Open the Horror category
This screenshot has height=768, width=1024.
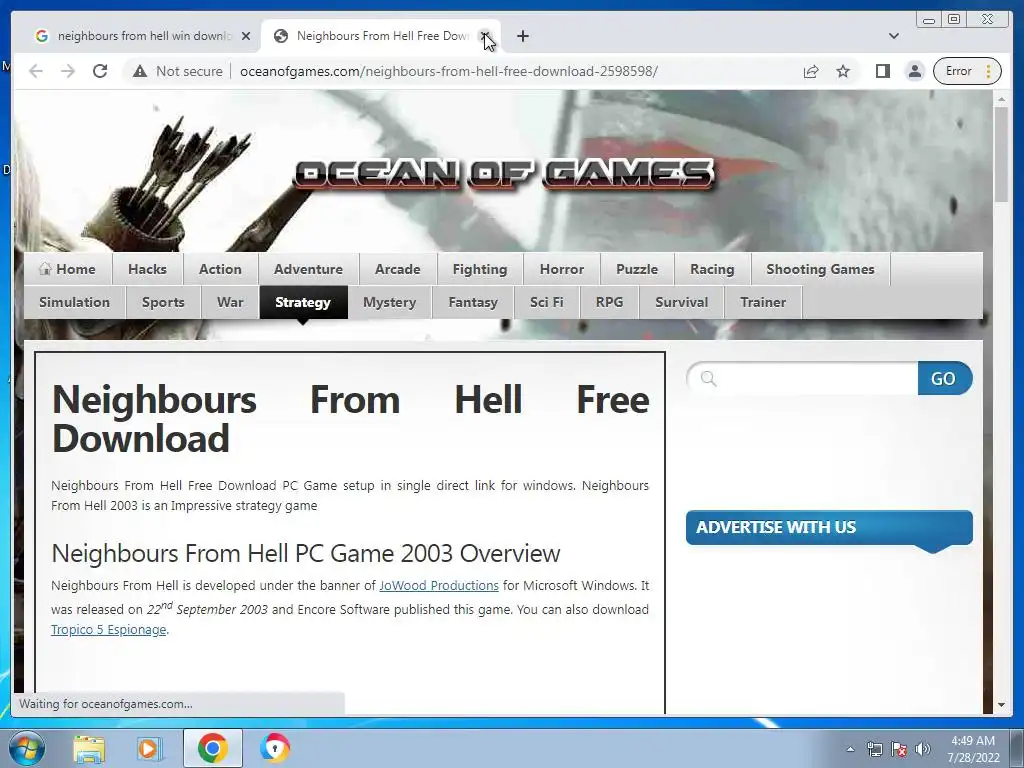[x=562, y=269]
